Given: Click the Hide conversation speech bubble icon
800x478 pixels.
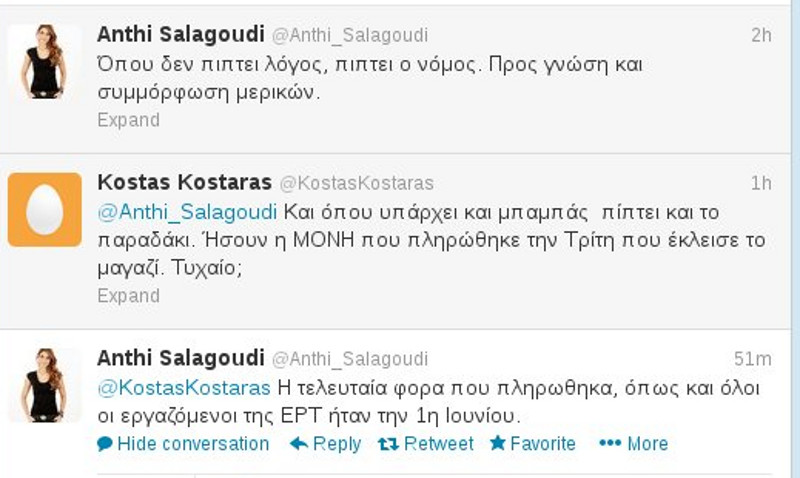Looking at the screenshot, I should (105, 444).
